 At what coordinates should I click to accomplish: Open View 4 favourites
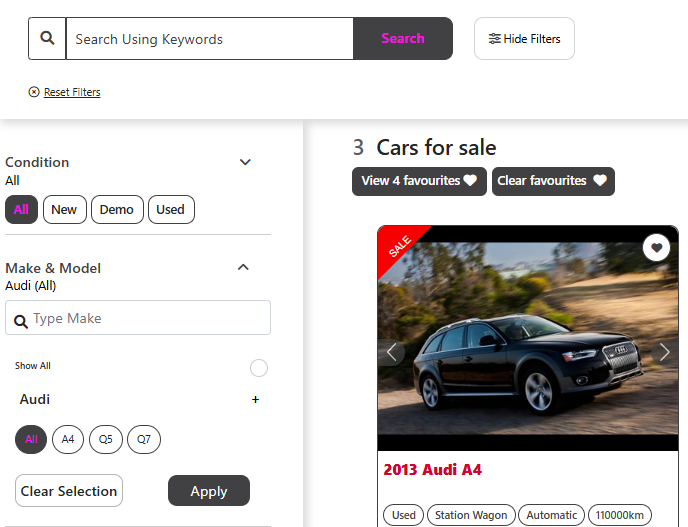point(419,181)
